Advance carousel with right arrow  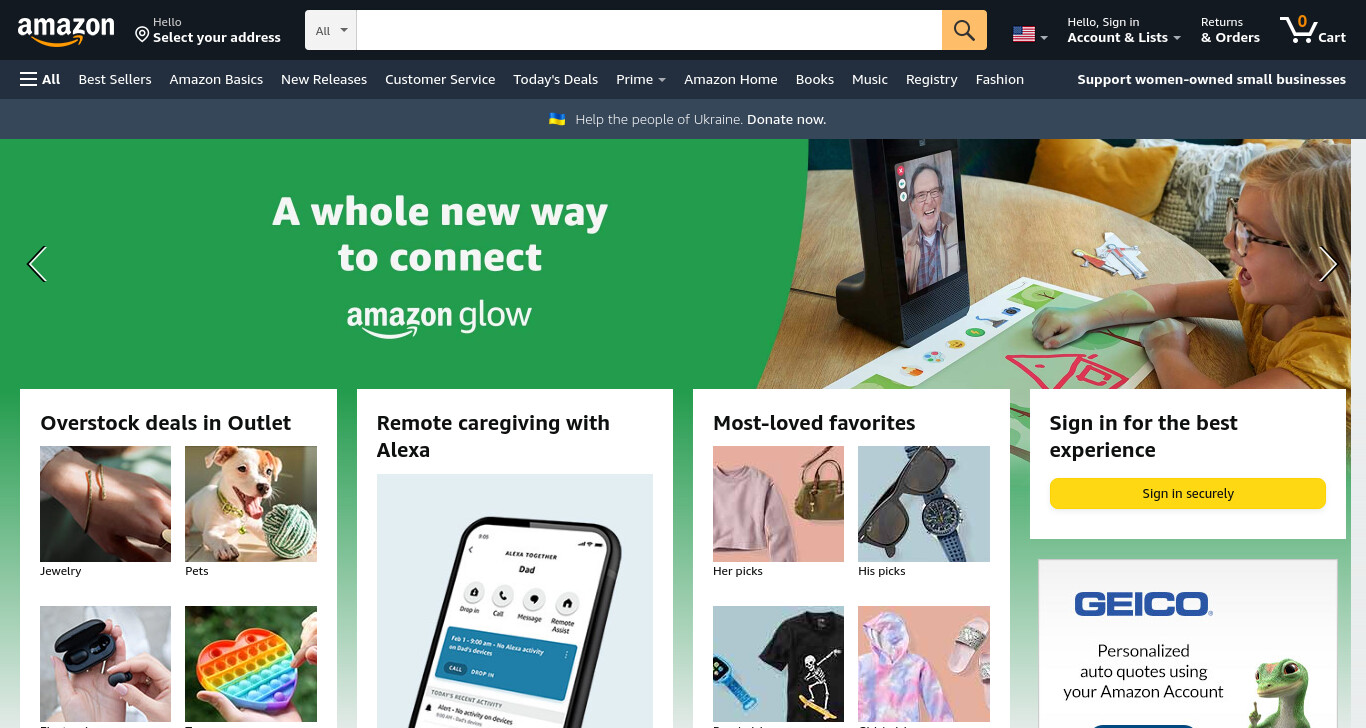click(1328, 264)
